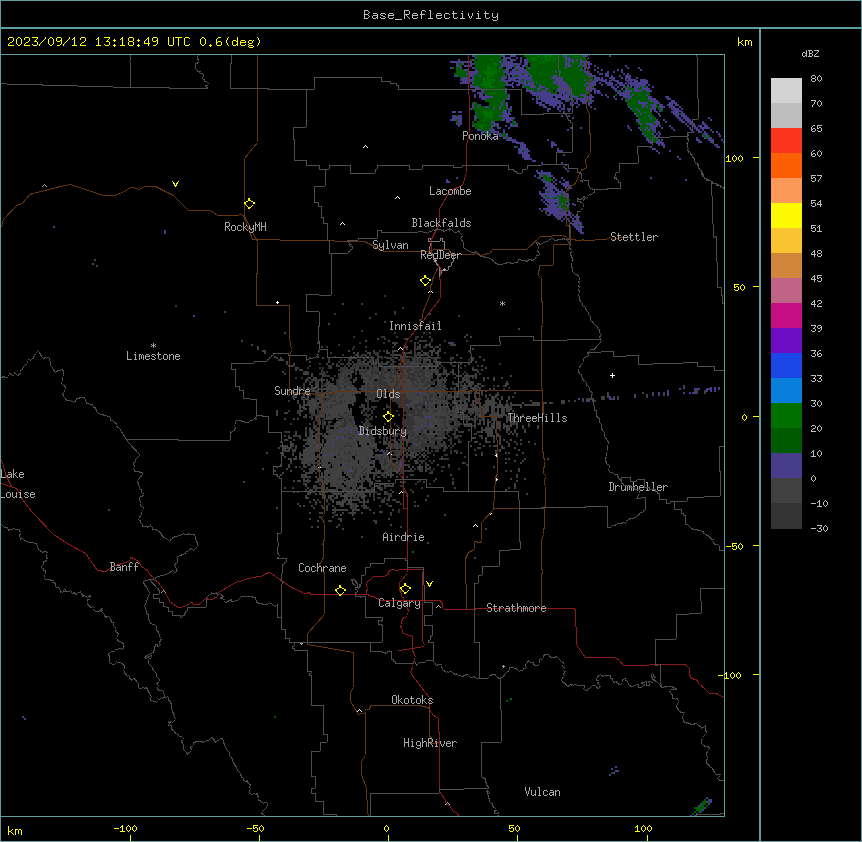Screen dimensions: 862x842
Task: Pick the purple 39-36 dBZ legend swatch
Action: pos(786,341)
